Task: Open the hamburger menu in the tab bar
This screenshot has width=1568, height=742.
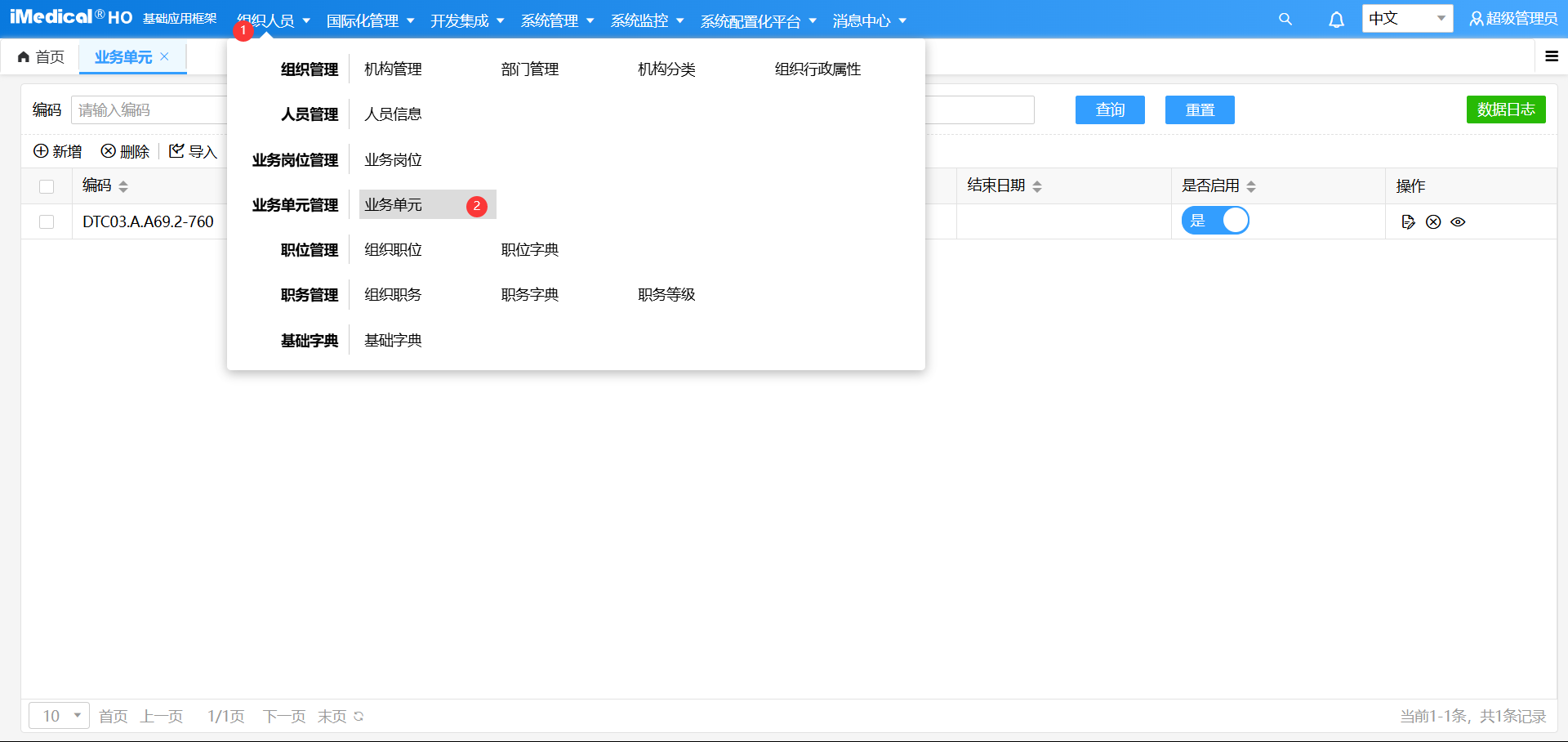Action: pyautogui.click(x=1552, y=56)
